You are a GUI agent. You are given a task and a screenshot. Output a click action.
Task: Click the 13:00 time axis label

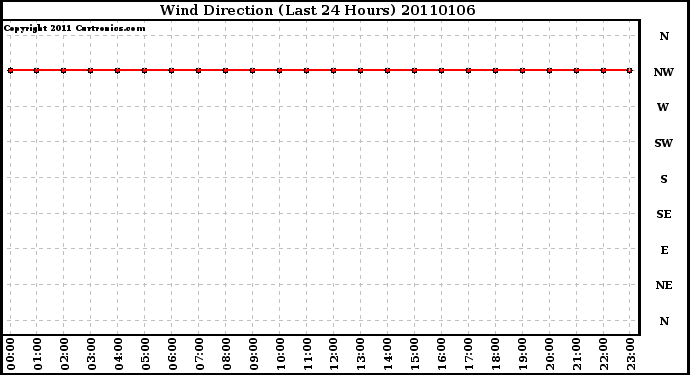[x=361, y=354]
